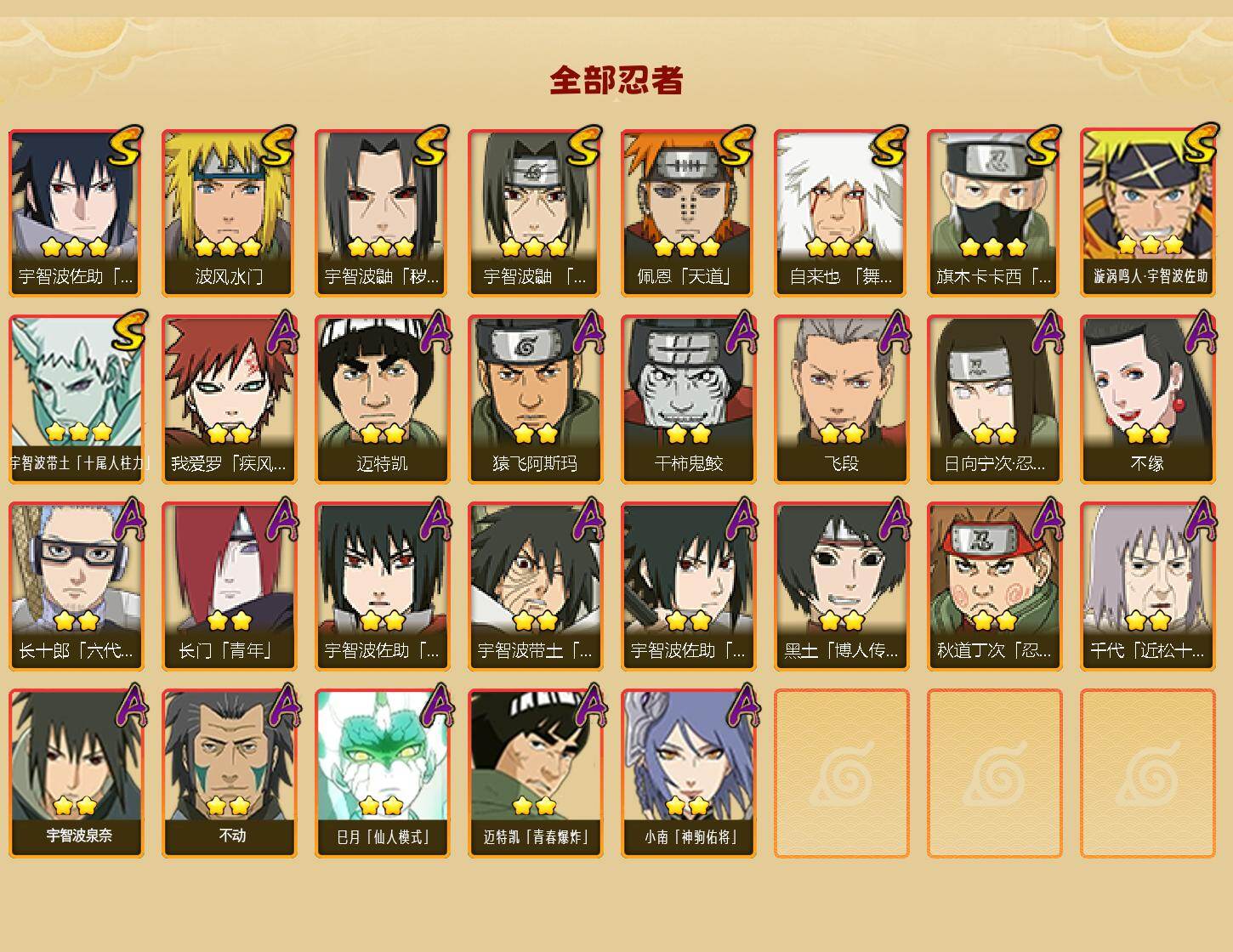
Task: Choose the 猿飞阿斯玛 card
Action: coord(535,399)
